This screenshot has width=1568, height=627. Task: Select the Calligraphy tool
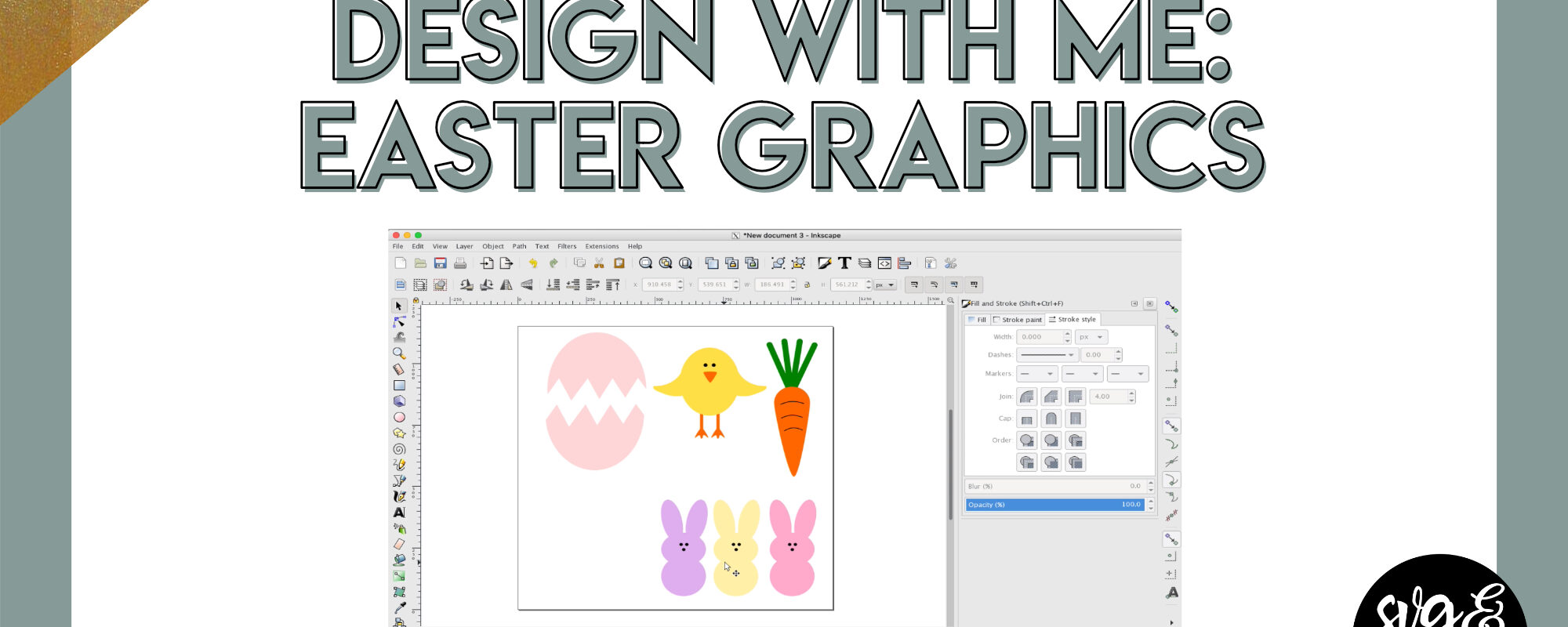point(399,496)
